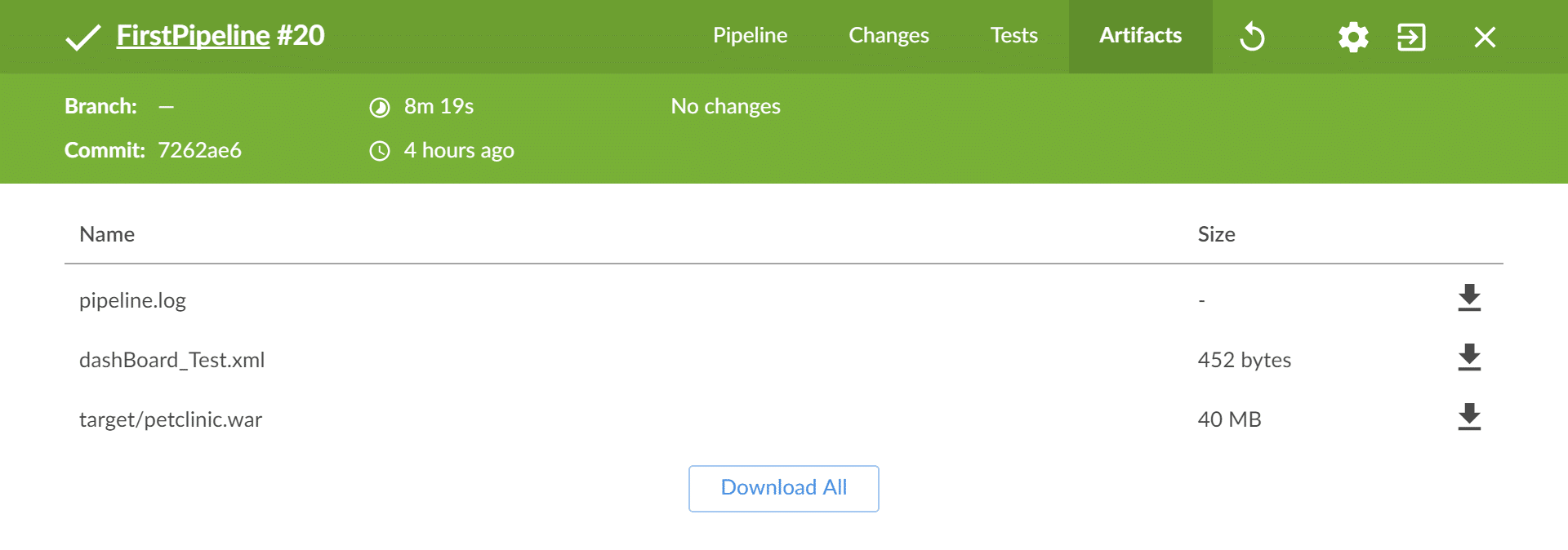Open the FirstPipeline link
This screenshot has height=550, width=1568.
tap(193, 36)
